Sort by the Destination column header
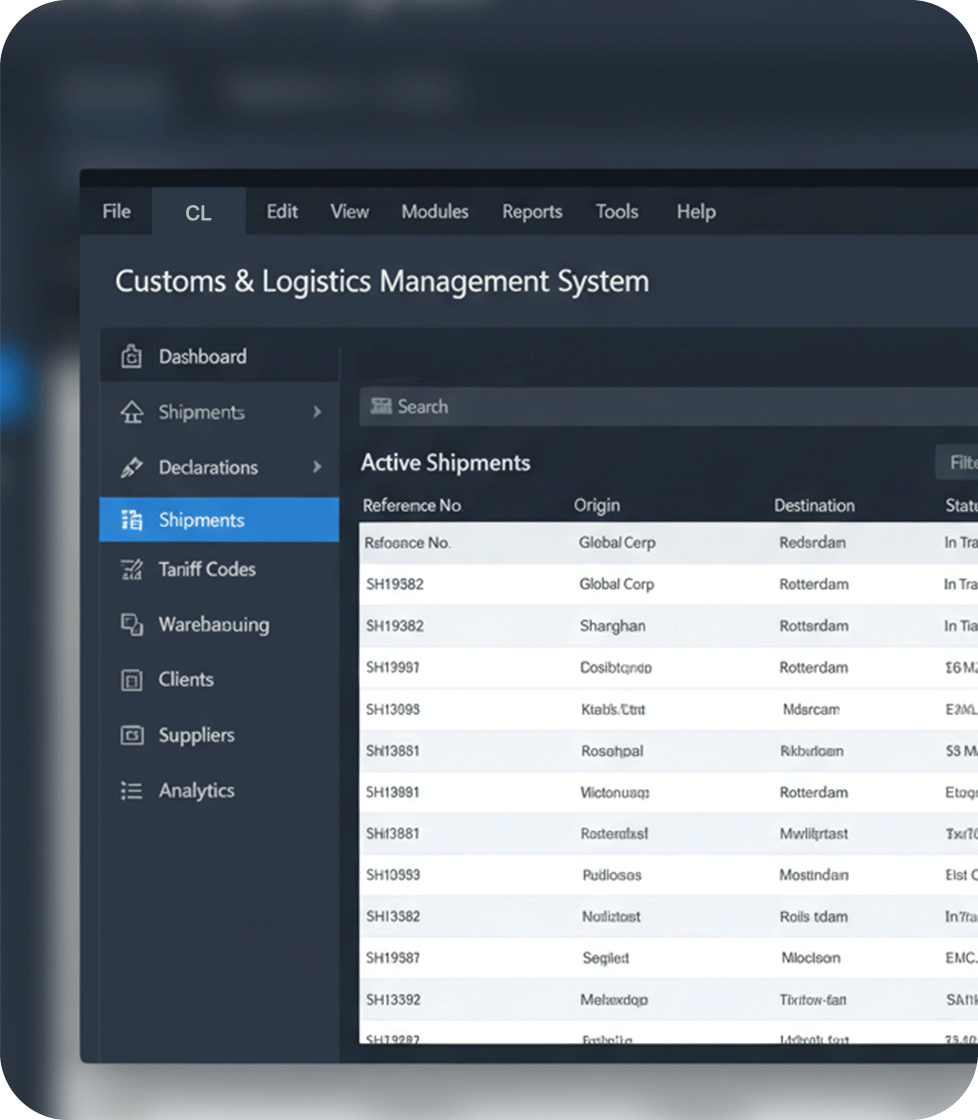Viewport: 978px width, 1120px height. click(x=814, y=506)
